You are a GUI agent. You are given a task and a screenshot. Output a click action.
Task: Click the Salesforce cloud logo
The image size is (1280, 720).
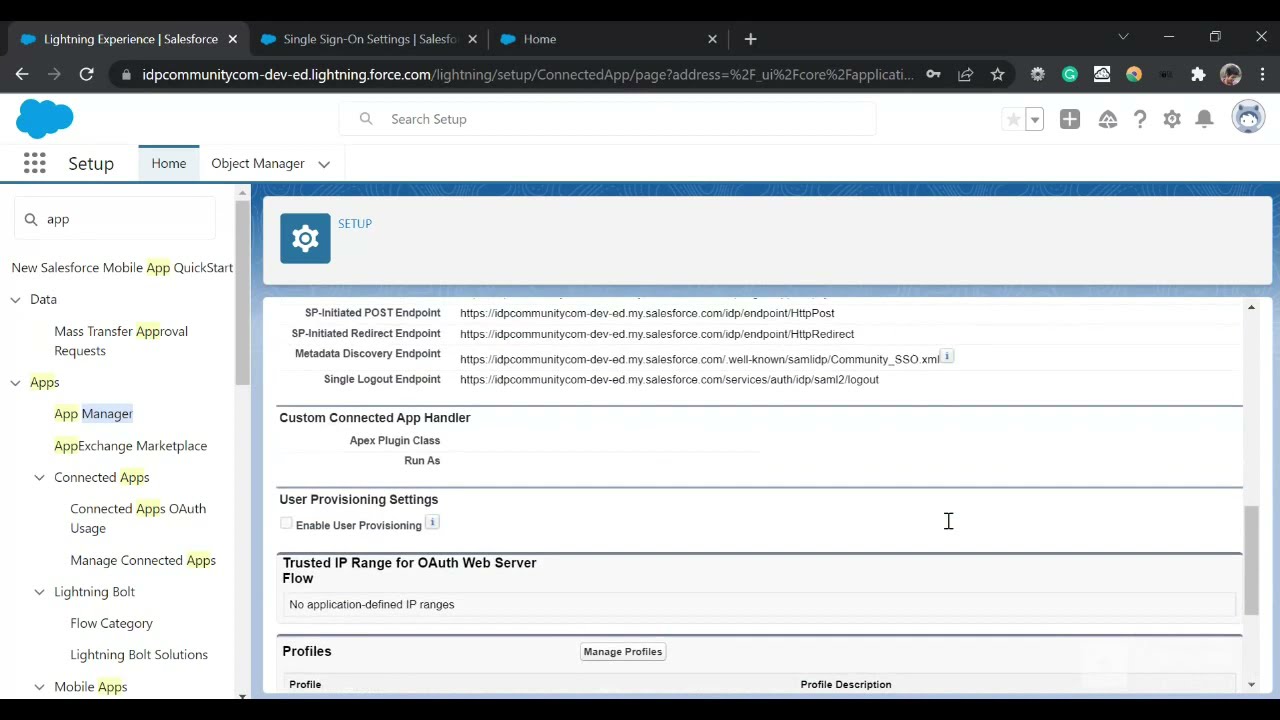(x=45, y=119)
